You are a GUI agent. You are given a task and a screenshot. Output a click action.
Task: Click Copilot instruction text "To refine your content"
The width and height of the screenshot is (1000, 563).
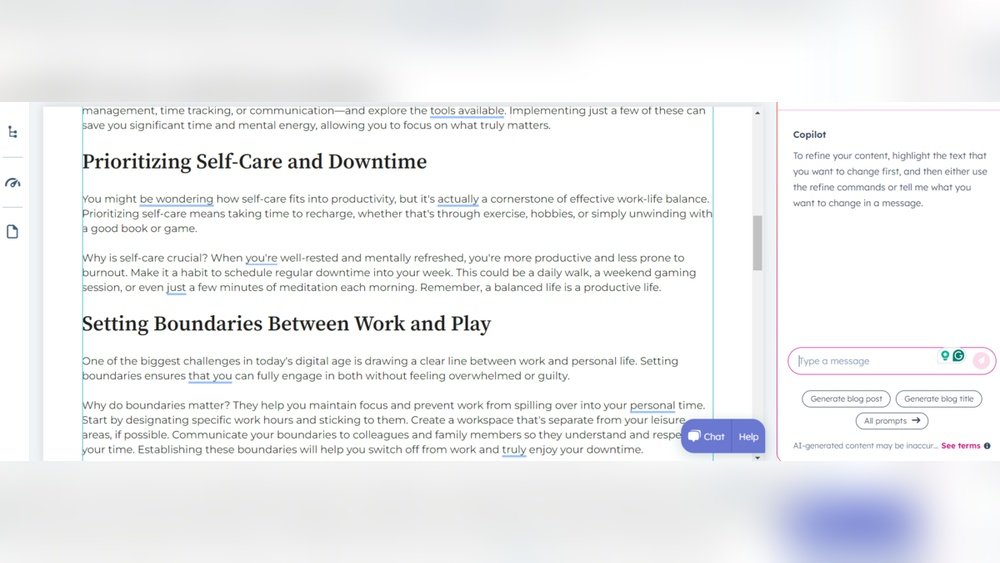pos(890,179)
